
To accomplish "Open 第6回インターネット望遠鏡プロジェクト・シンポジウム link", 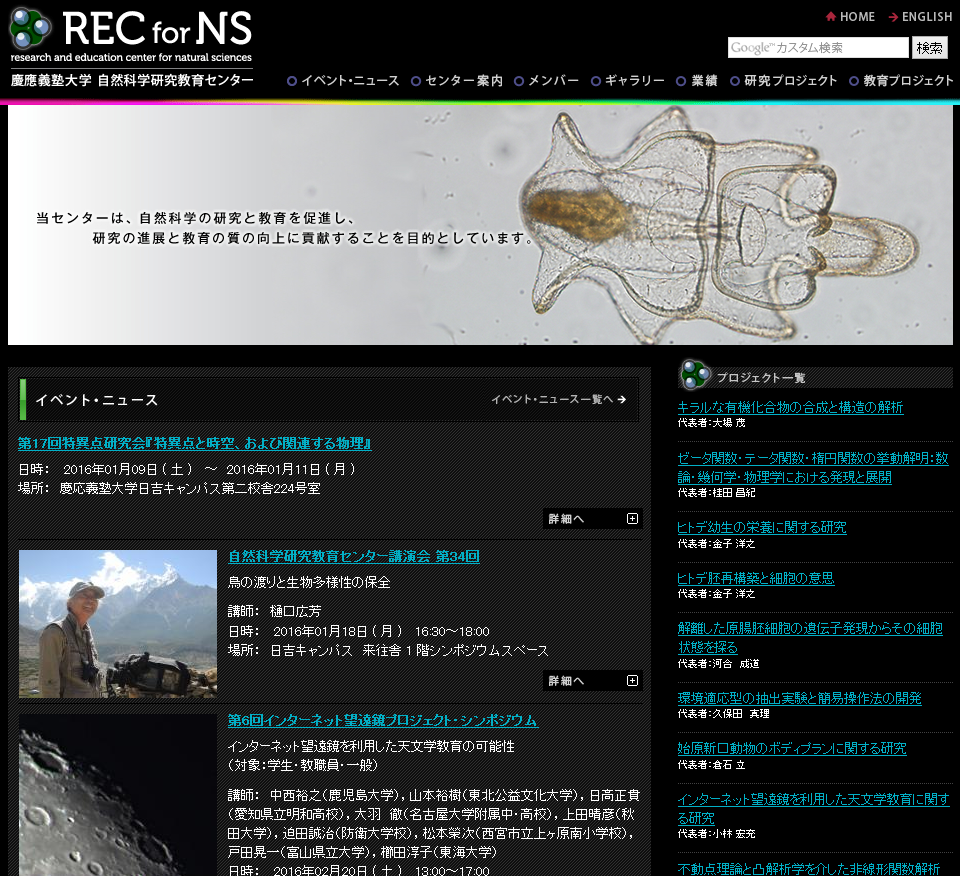I will 383,721.
